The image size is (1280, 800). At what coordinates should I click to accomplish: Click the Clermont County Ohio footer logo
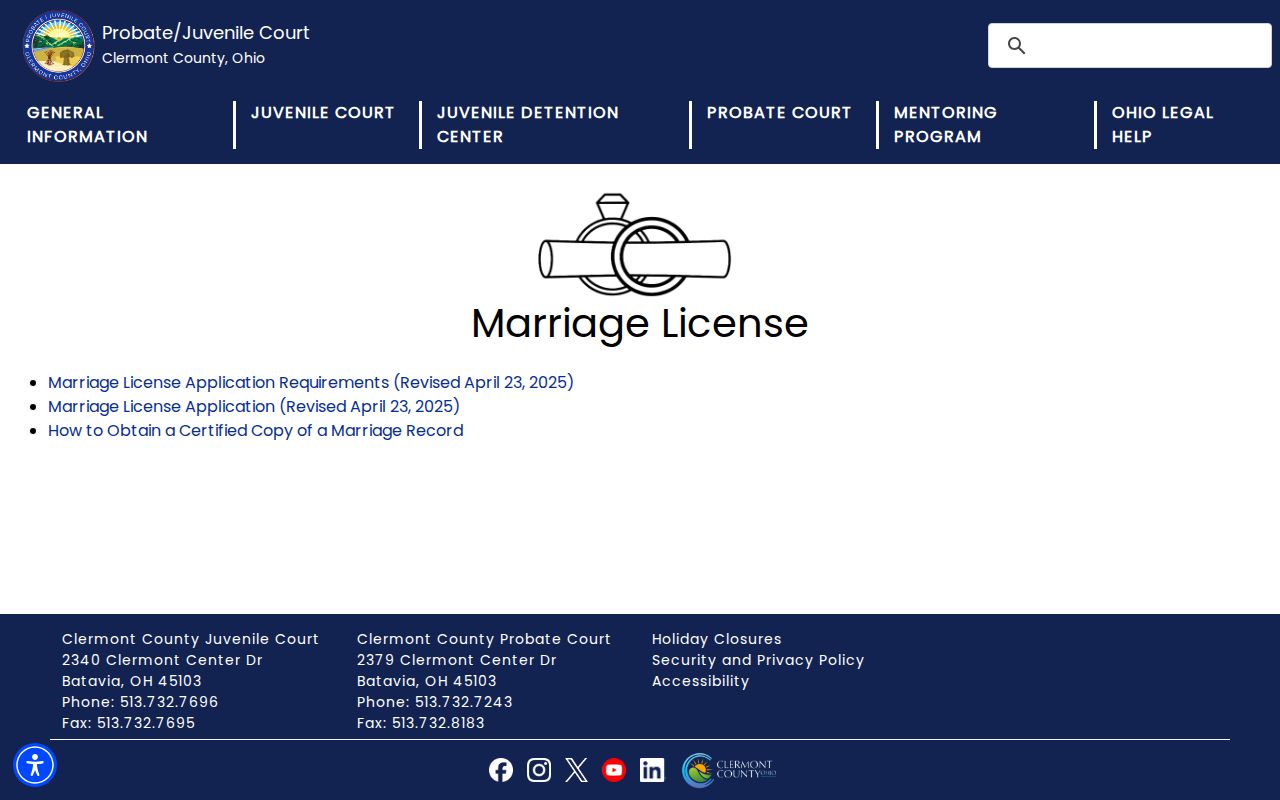pos(729,770)
